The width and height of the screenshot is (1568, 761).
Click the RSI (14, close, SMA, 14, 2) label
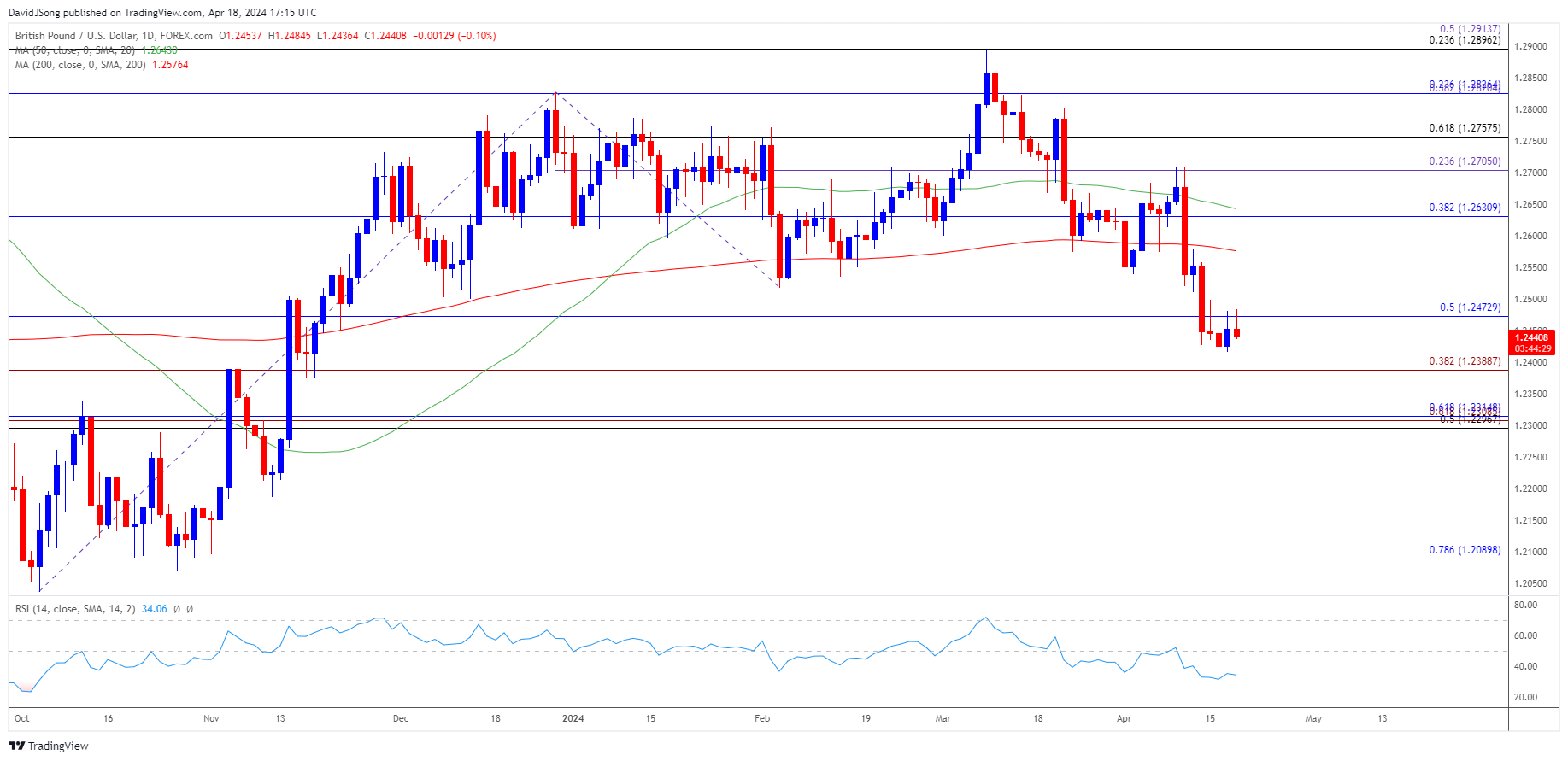tap(75, 609)
